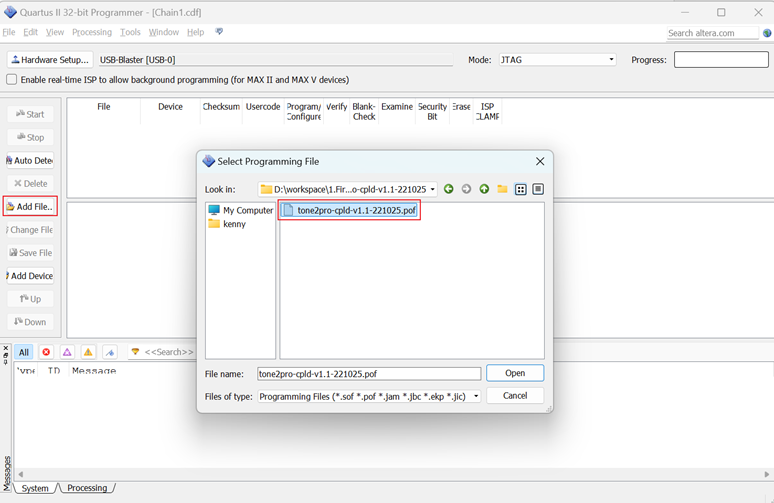This screenshot has height=503, width=774.
Task: Click the forward navigation arrow icon
Action: pos(466,189)
